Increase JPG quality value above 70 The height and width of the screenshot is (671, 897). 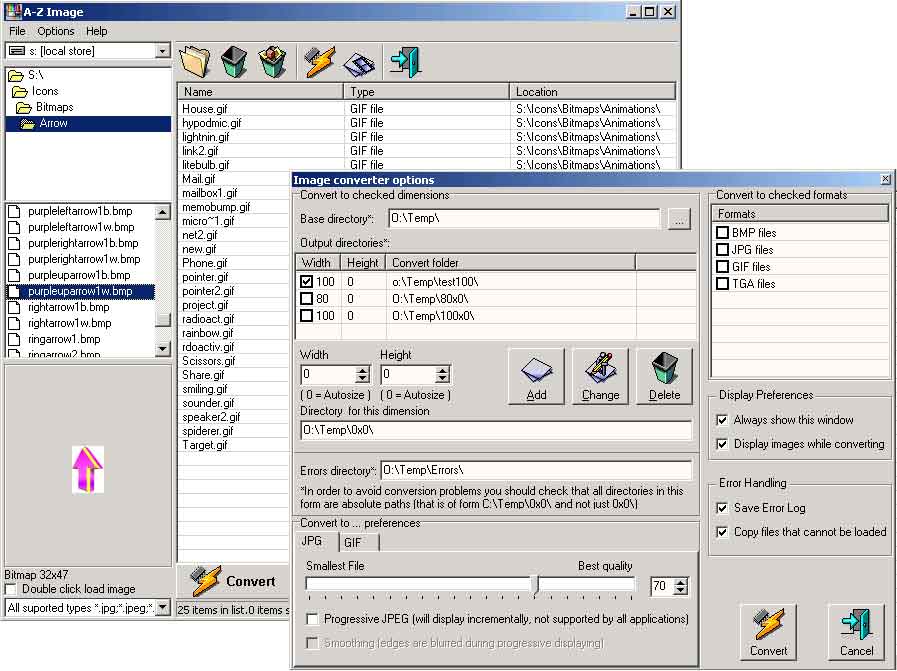pyautogui.click(x=680, y=582)
